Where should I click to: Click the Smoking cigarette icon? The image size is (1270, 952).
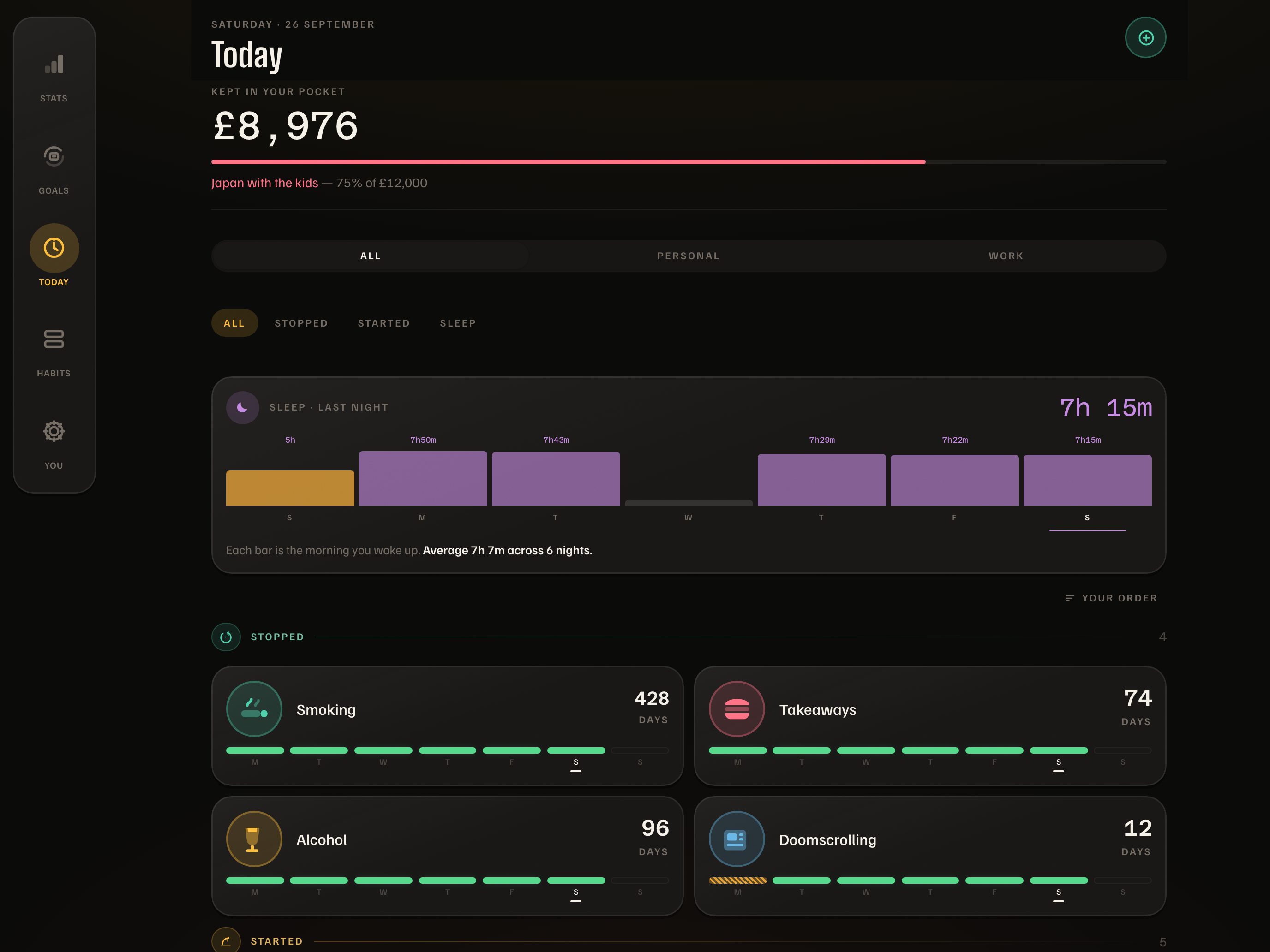tap(254, 709)
